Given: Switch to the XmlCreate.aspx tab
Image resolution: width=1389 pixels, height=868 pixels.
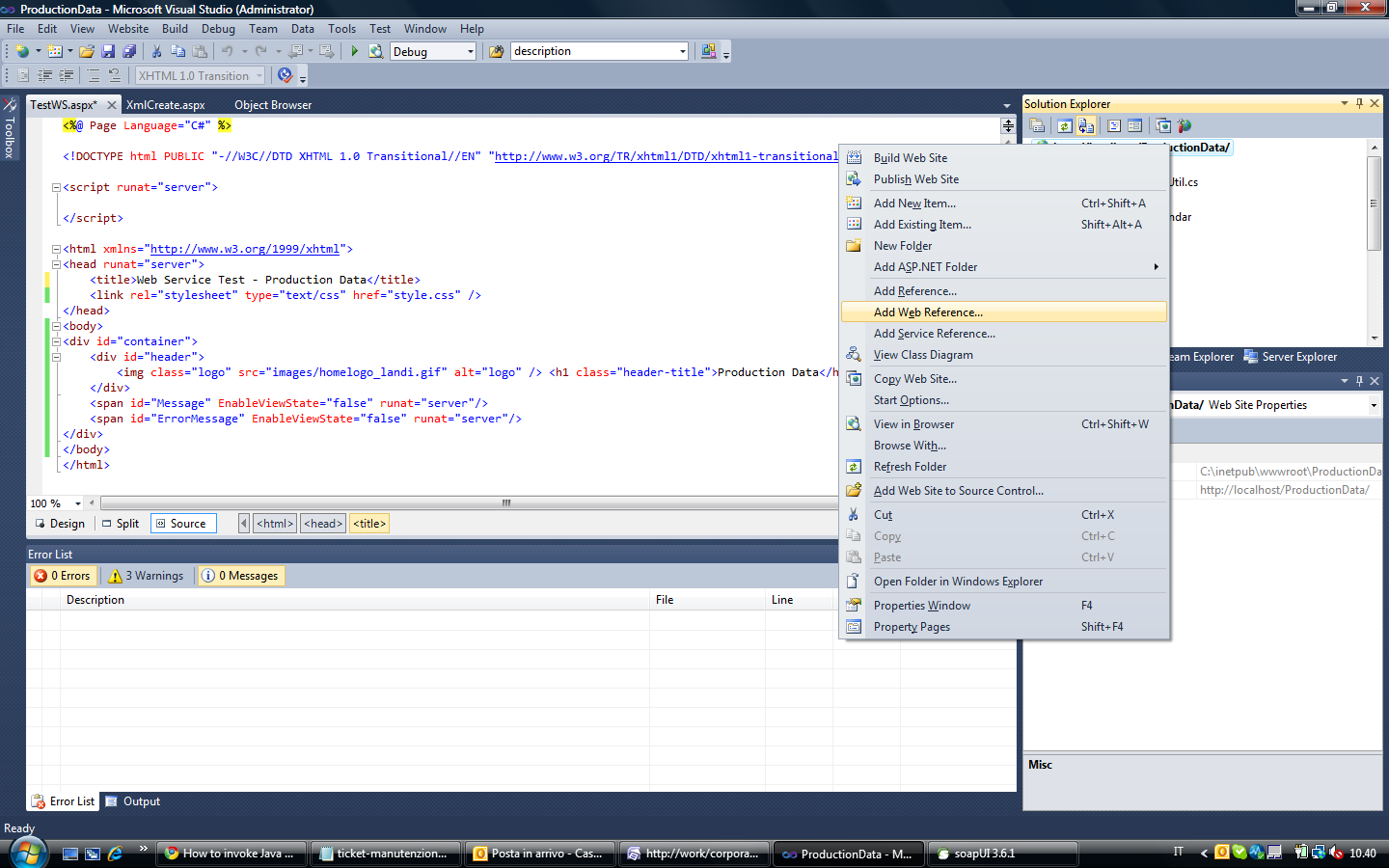Looking at the screenshot, I should pyautogui.click(x=166, y=105).
